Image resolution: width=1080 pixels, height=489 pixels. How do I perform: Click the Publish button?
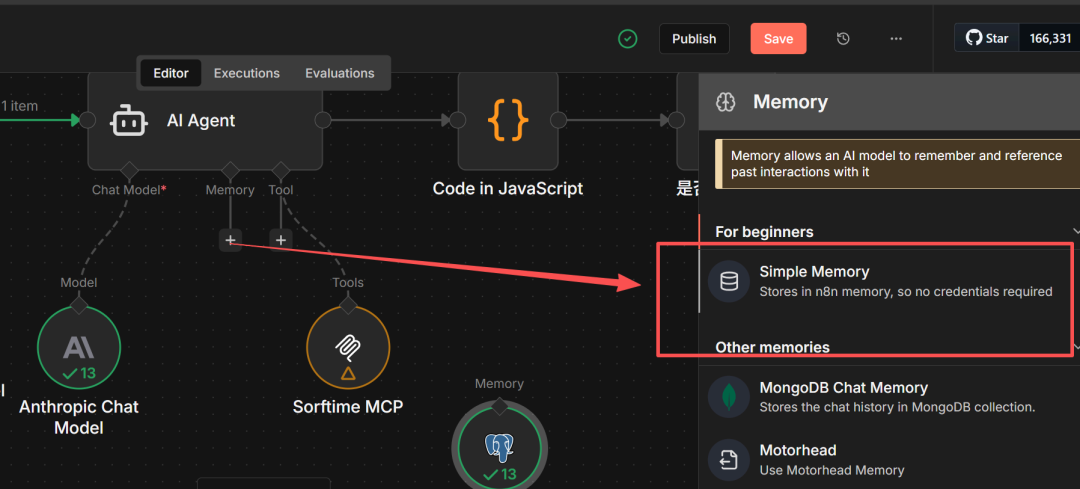tap(694, 39)
